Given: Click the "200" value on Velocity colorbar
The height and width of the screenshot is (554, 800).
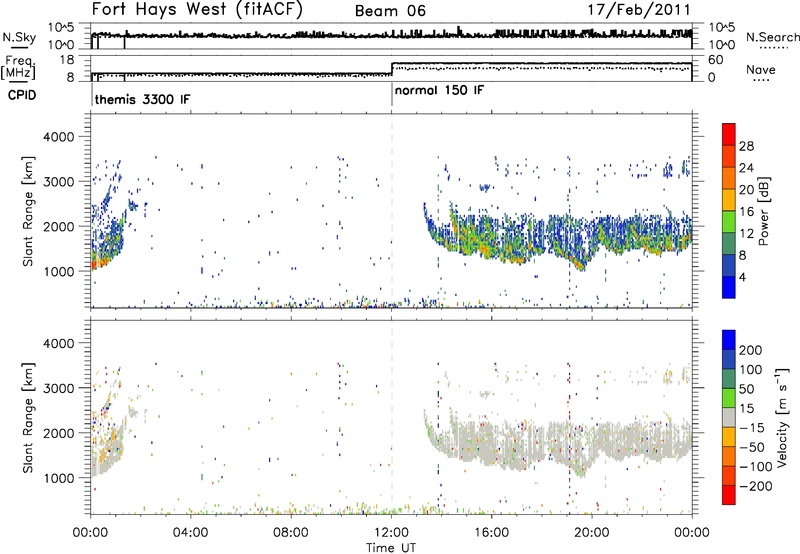Looking at the screenshot, I should point(751,350).
